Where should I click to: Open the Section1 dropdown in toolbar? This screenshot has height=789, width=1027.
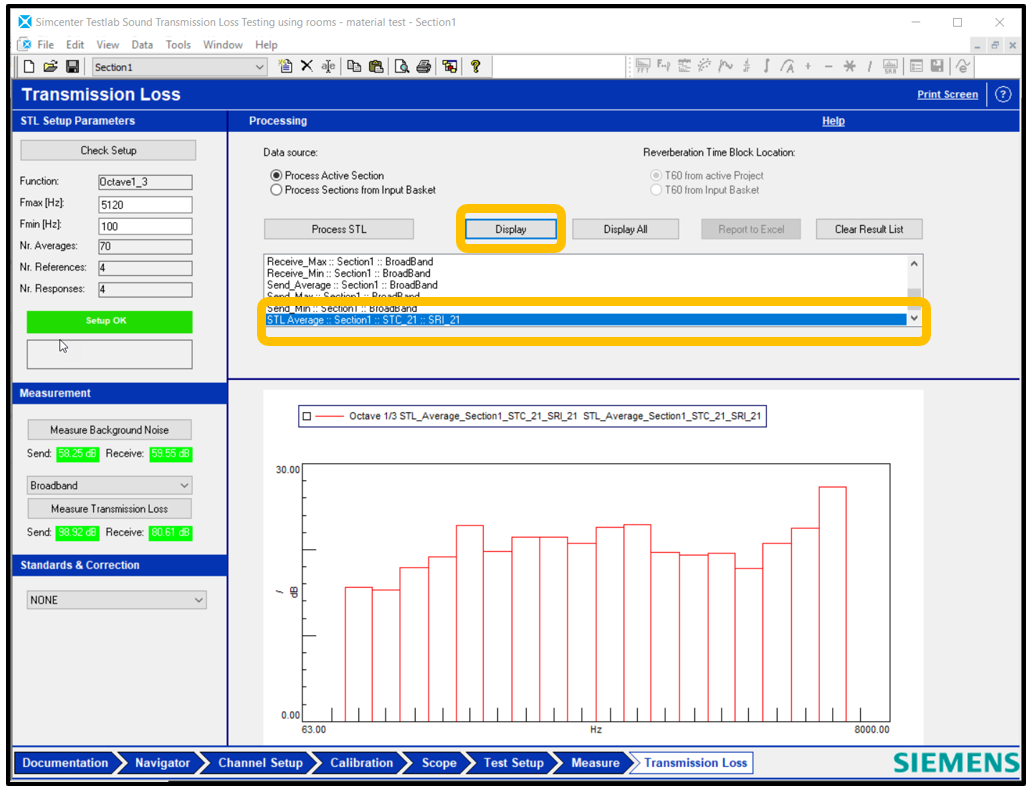(x=259, y=67)
